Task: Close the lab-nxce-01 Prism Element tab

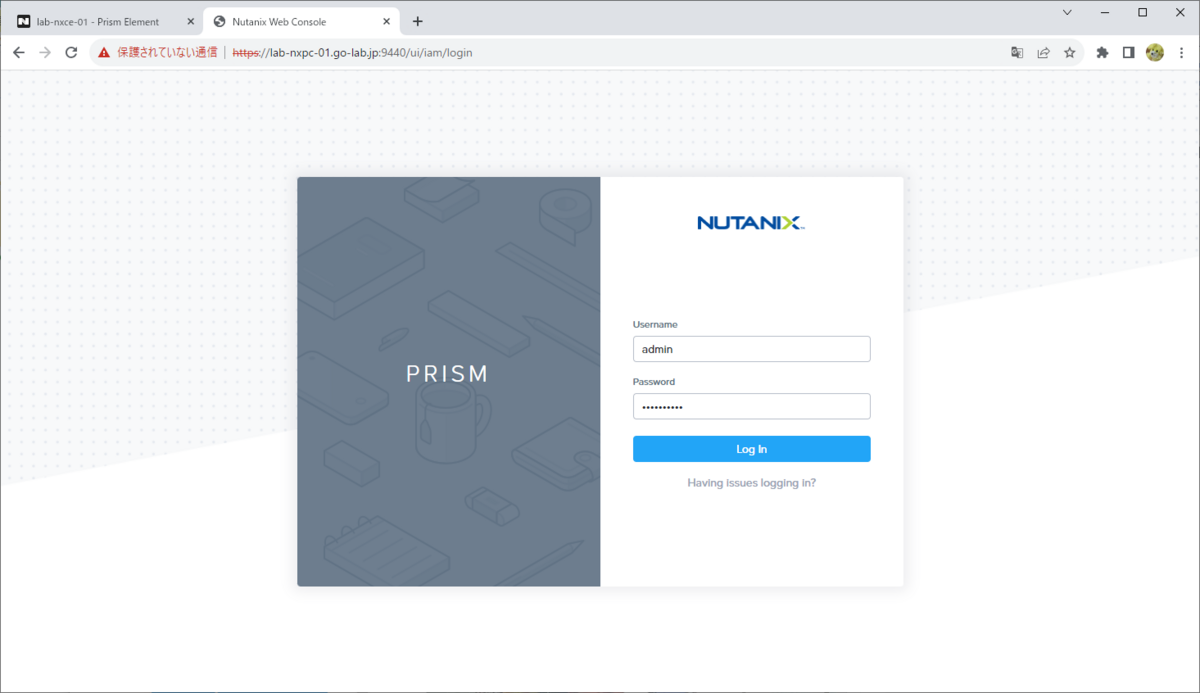Action: point(191,21)
